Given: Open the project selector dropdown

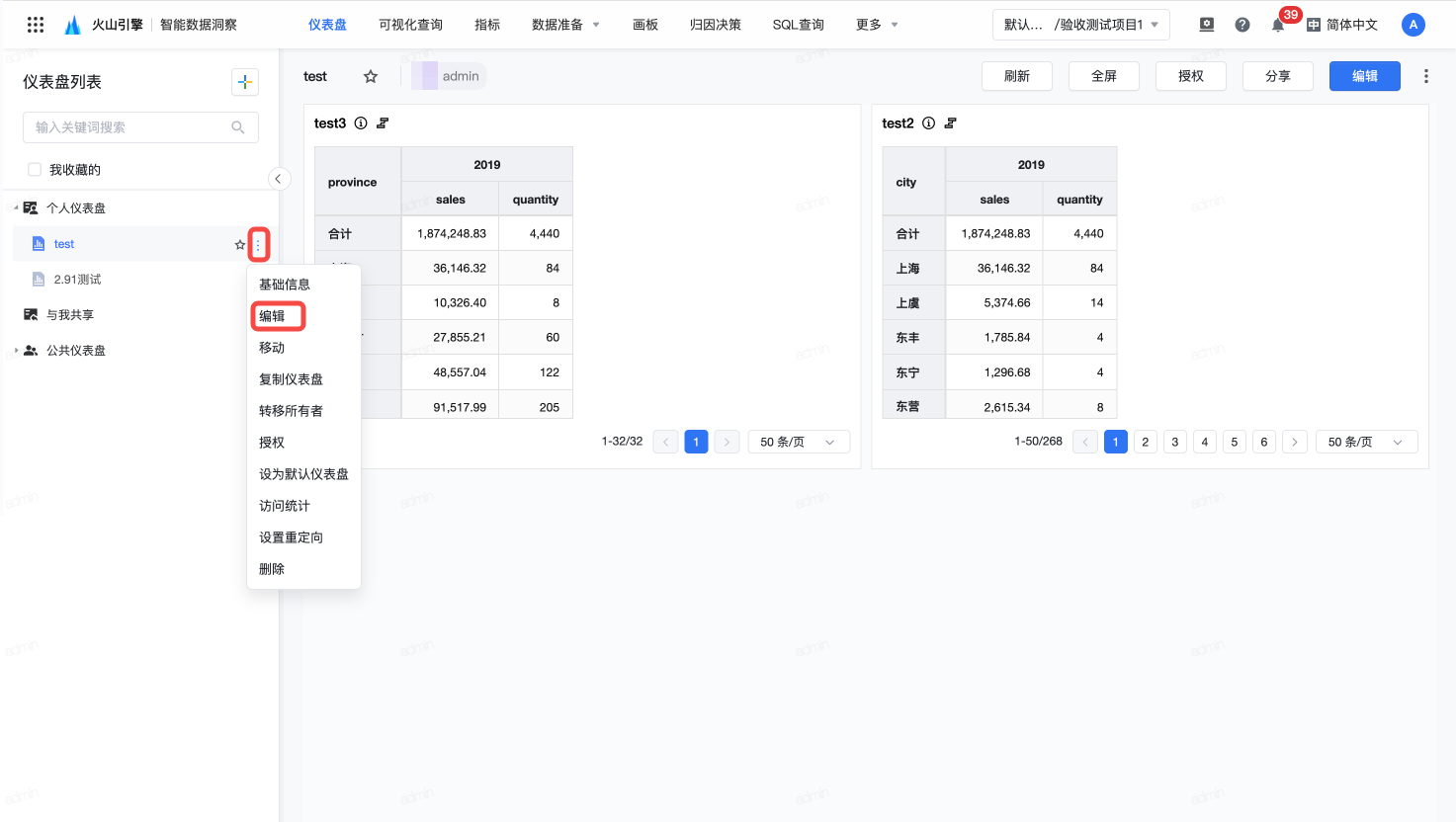Looking at the screenshot, I should click(1080, 25).
